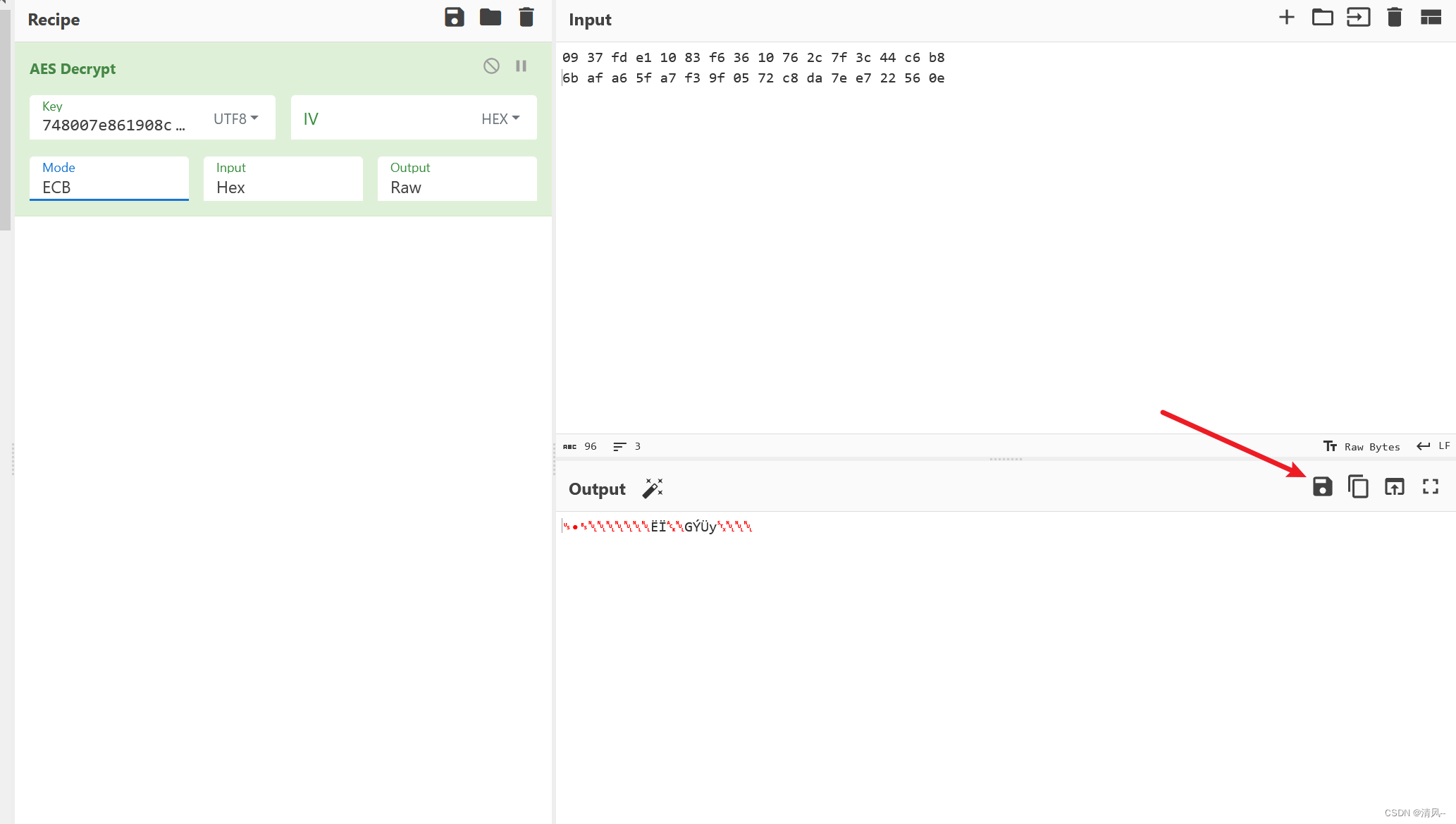The width and height of the screenshot is (1456, 824).
Task: Change input character encoding Raw Bytes
Action: click(1362, 446)
